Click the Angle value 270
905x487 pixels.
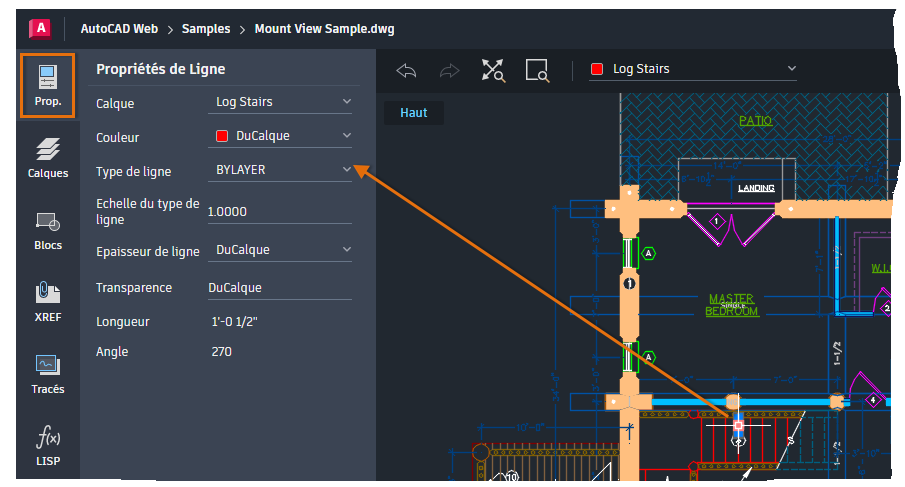(x=222, y=351)
